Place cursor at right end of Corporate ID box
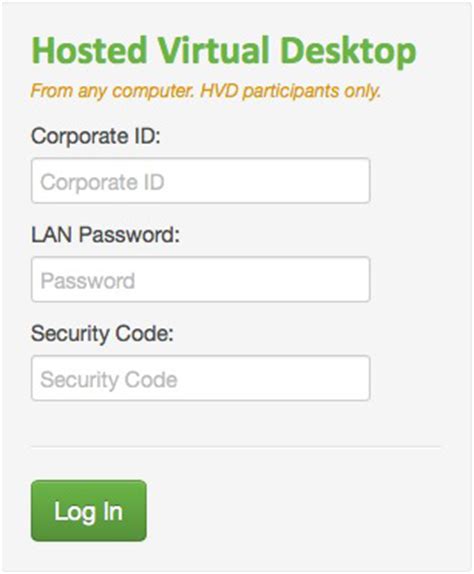 coord(362,180)
